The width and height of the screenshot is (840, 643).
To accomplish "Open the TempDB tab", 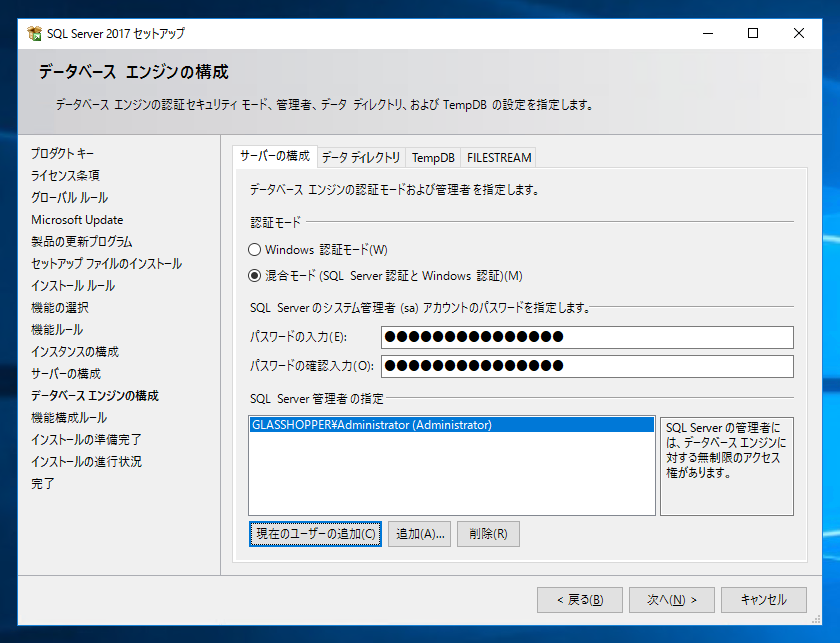I will [x=433, y=158].
